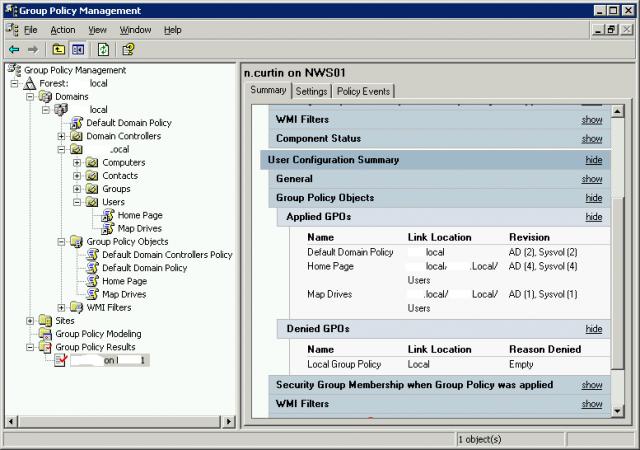This screenshot has width=640, height=450.
Task: Hide the Group Policy Objects section in the report
Action: pyautogui.click(x=594, y=198)
